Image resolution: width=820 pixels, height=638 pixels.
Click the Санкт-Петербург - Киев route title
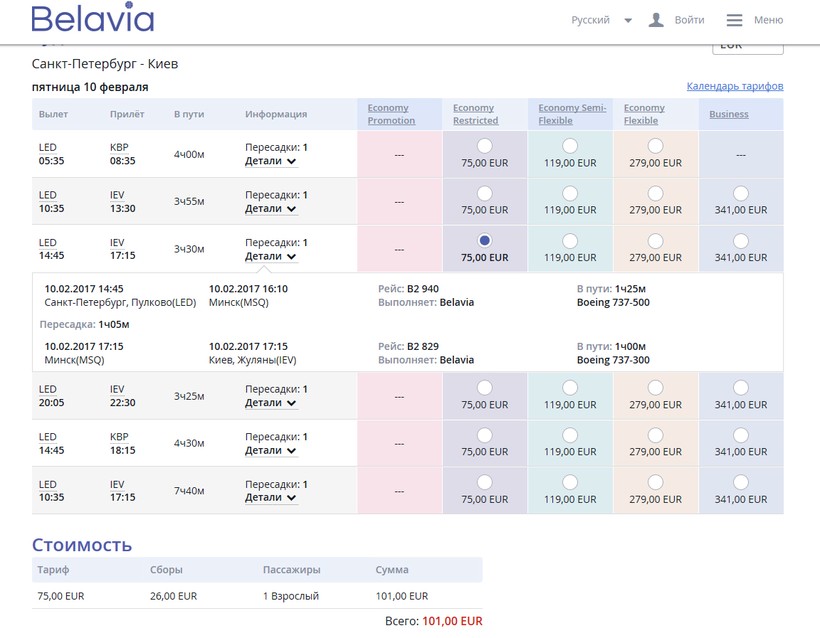(x=105, y=64)
